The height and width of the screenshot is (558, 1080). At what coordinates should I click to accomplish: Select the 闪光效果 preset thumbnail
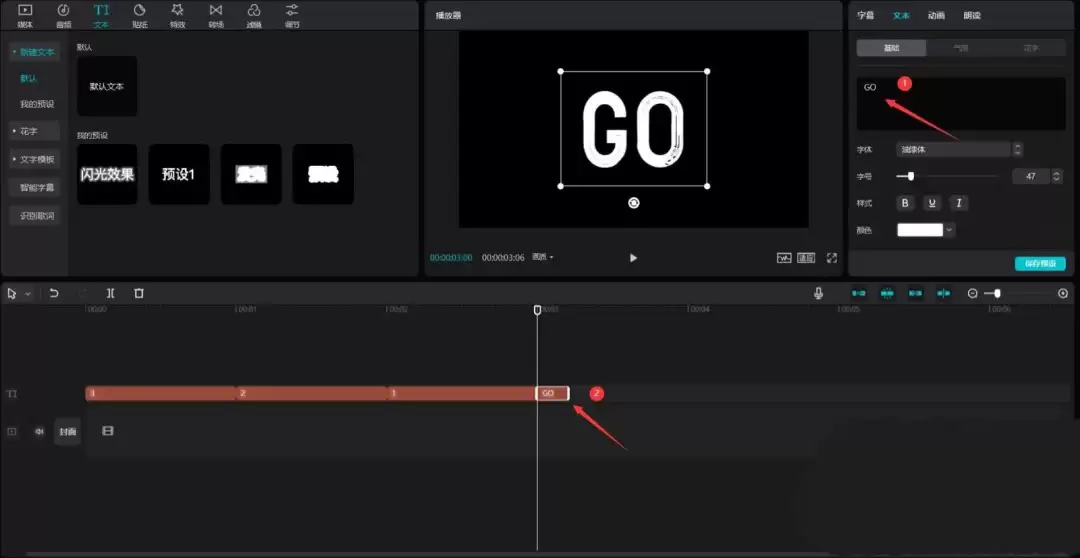(107, 174)
